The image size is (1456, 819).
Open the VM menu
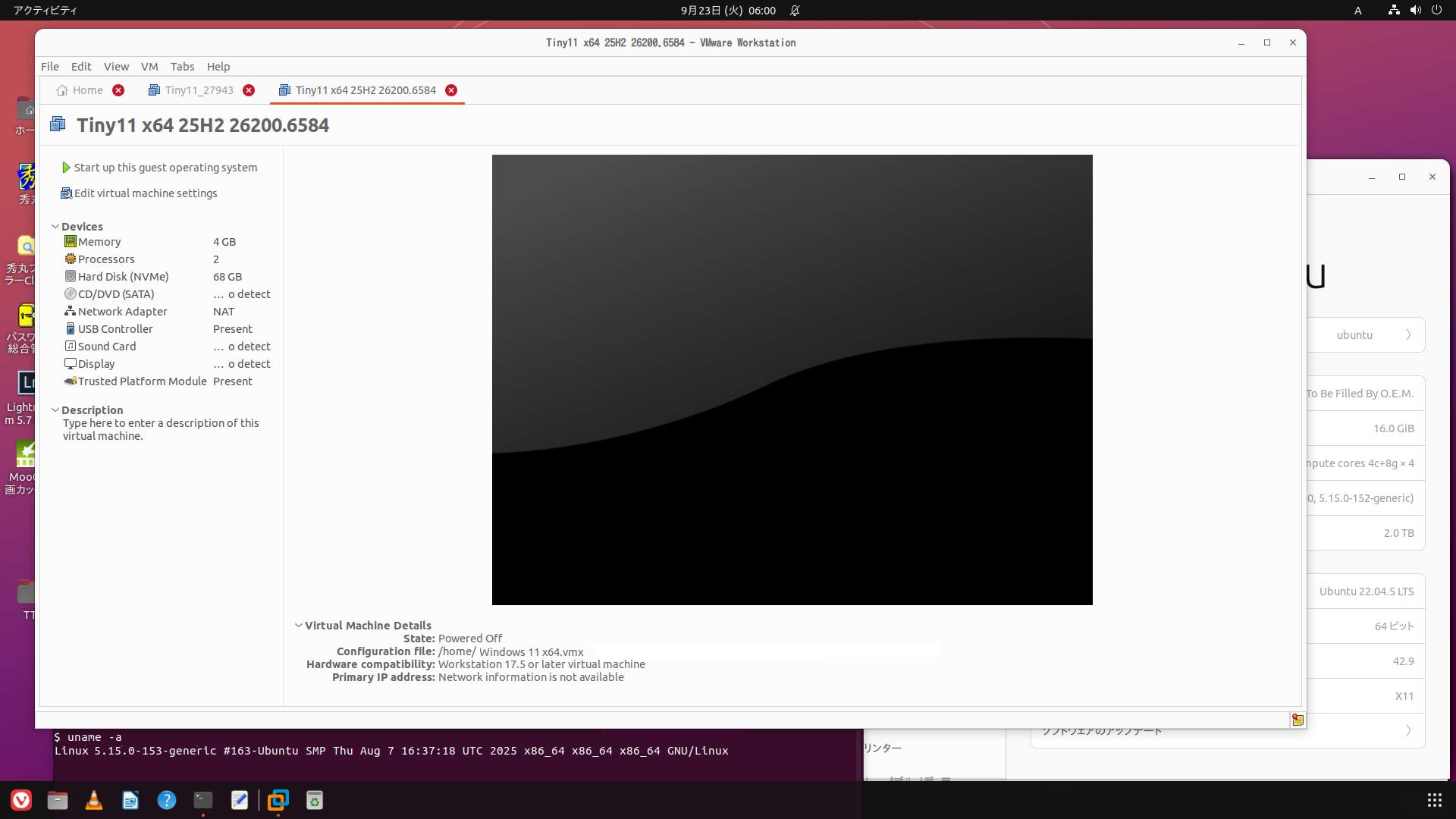coord(149,67)
